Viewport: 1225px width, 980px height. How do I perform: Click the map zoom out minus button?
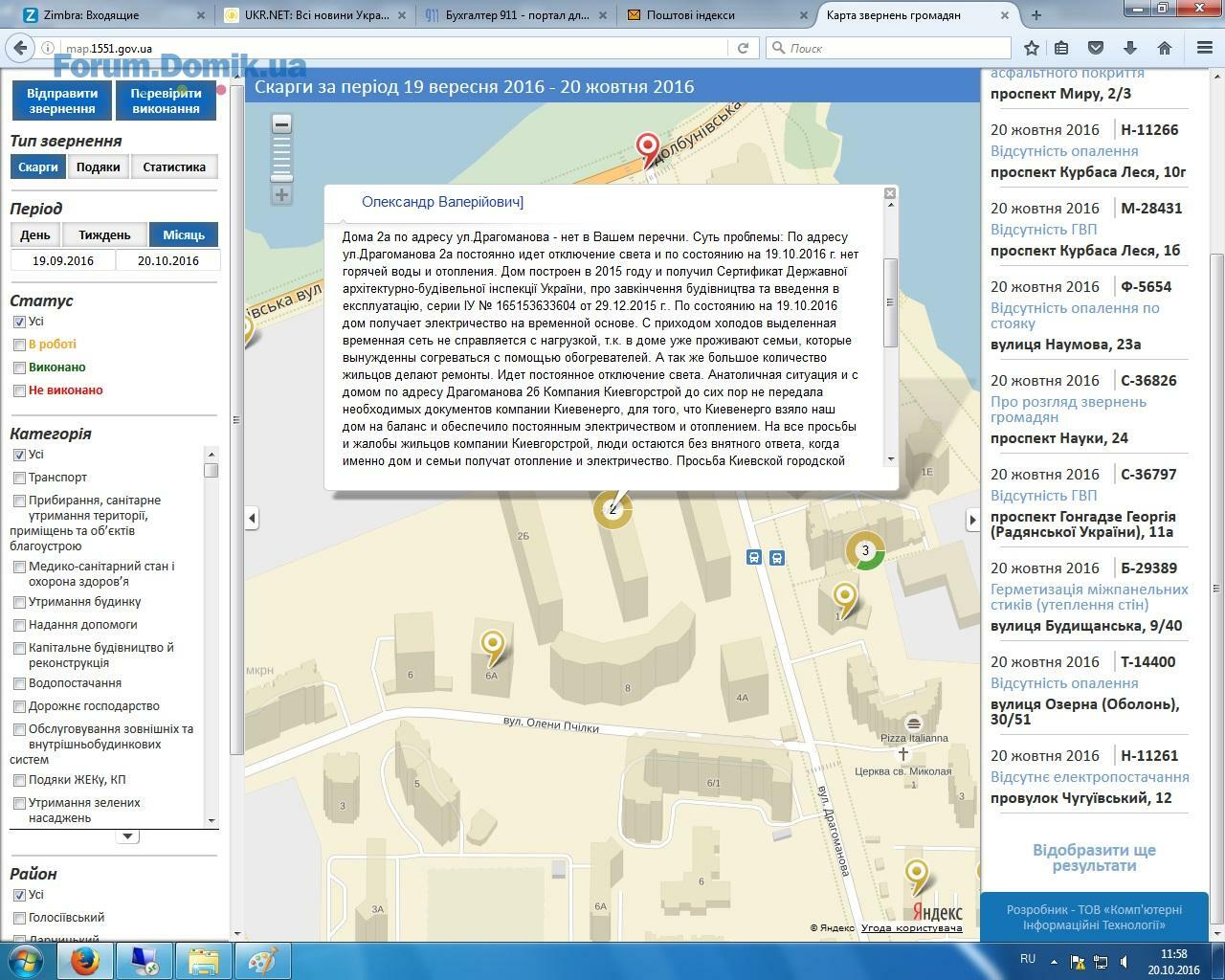[x=281, y=123]
